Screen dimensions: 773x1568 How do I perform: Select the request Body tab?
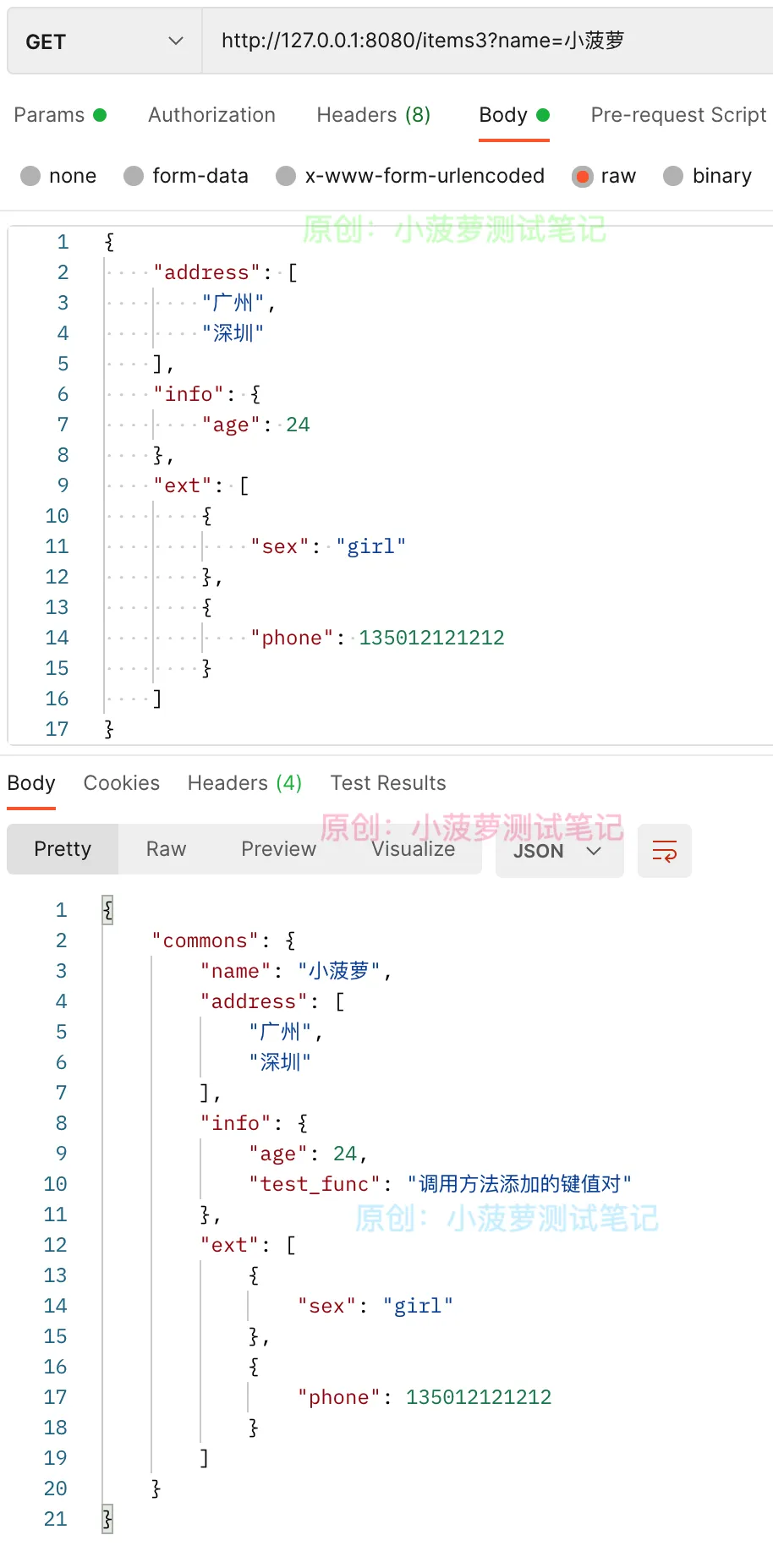[514, 115]
